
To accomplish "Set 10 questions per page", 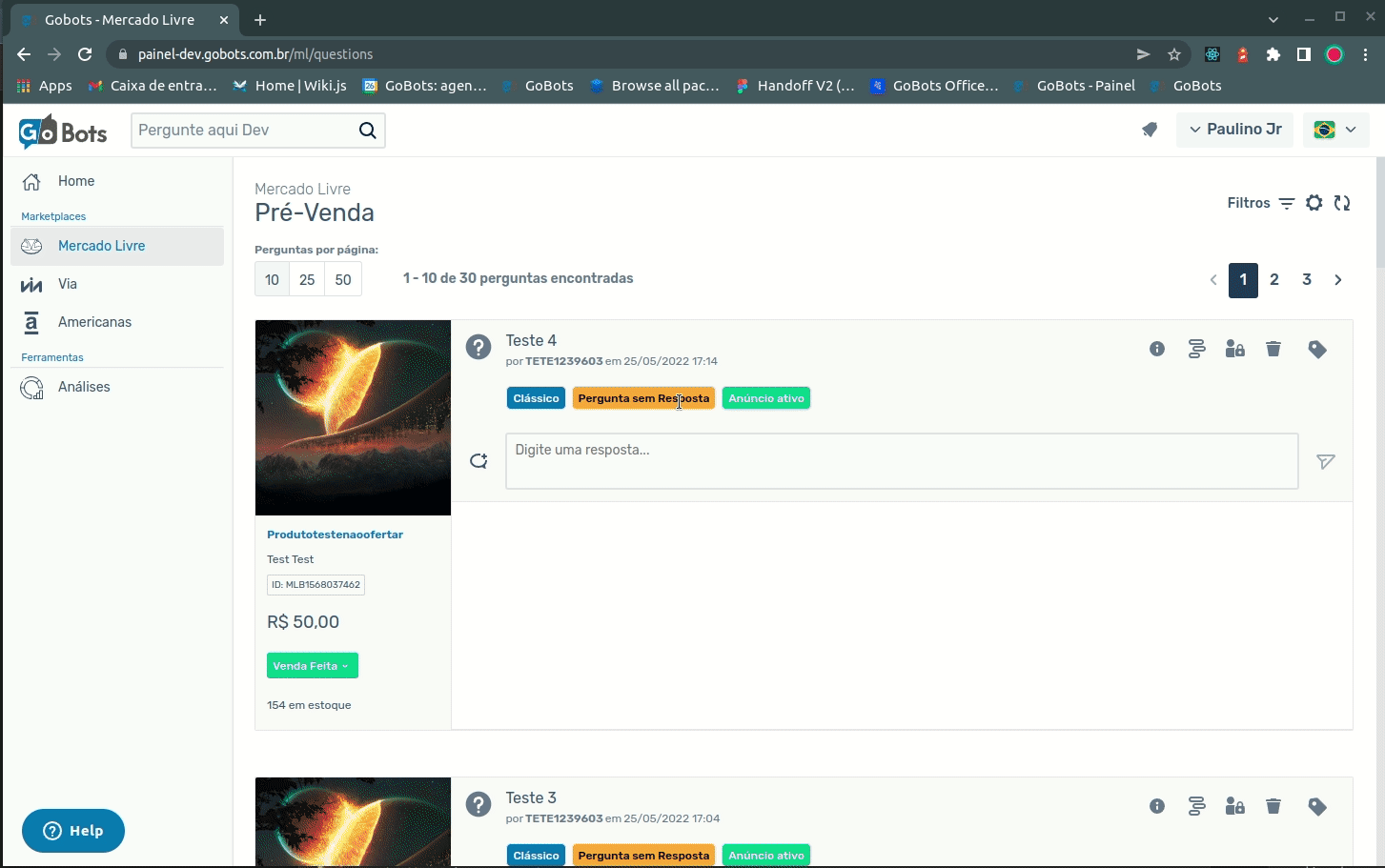I will point(272,280).
